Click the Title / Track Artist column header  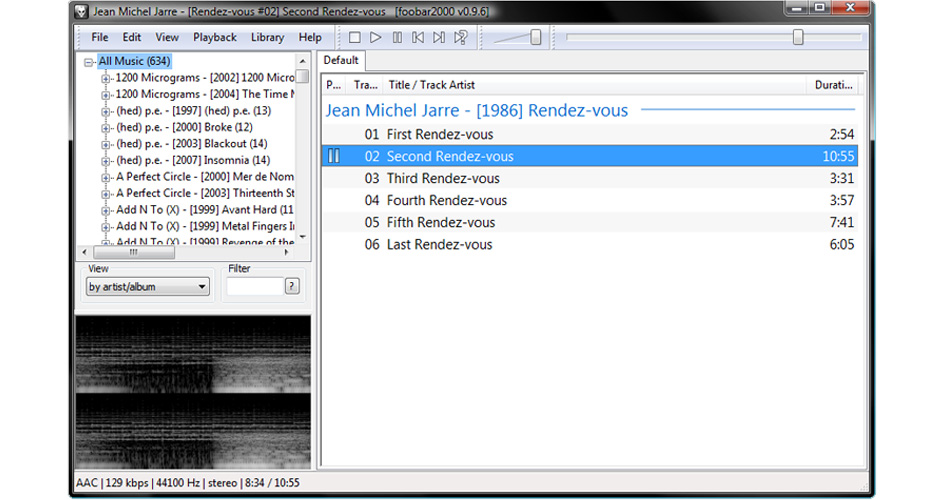594,85
